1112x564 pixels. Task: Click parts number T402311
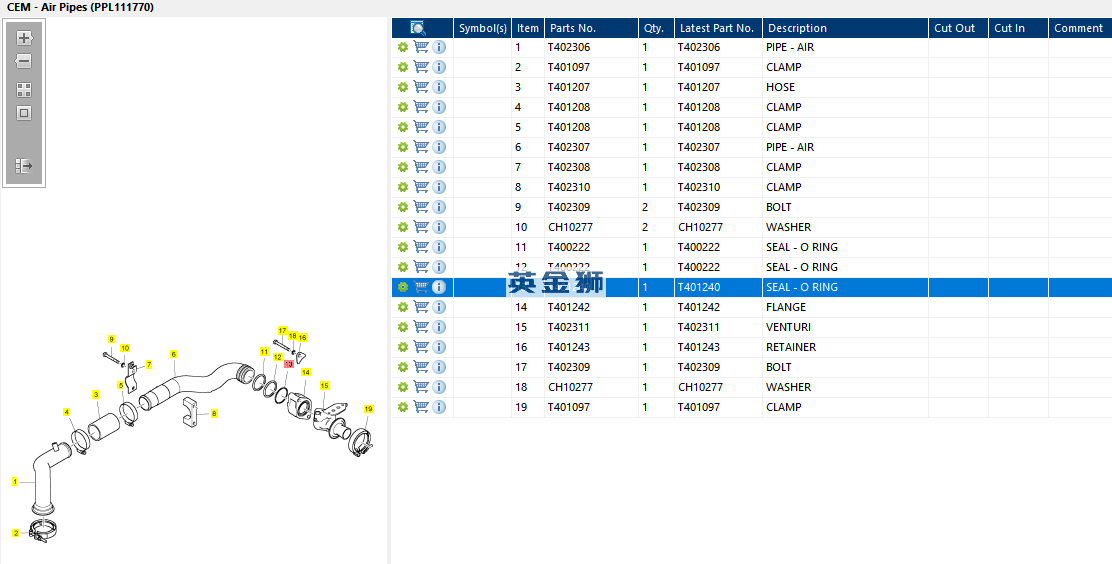(569, 327)
